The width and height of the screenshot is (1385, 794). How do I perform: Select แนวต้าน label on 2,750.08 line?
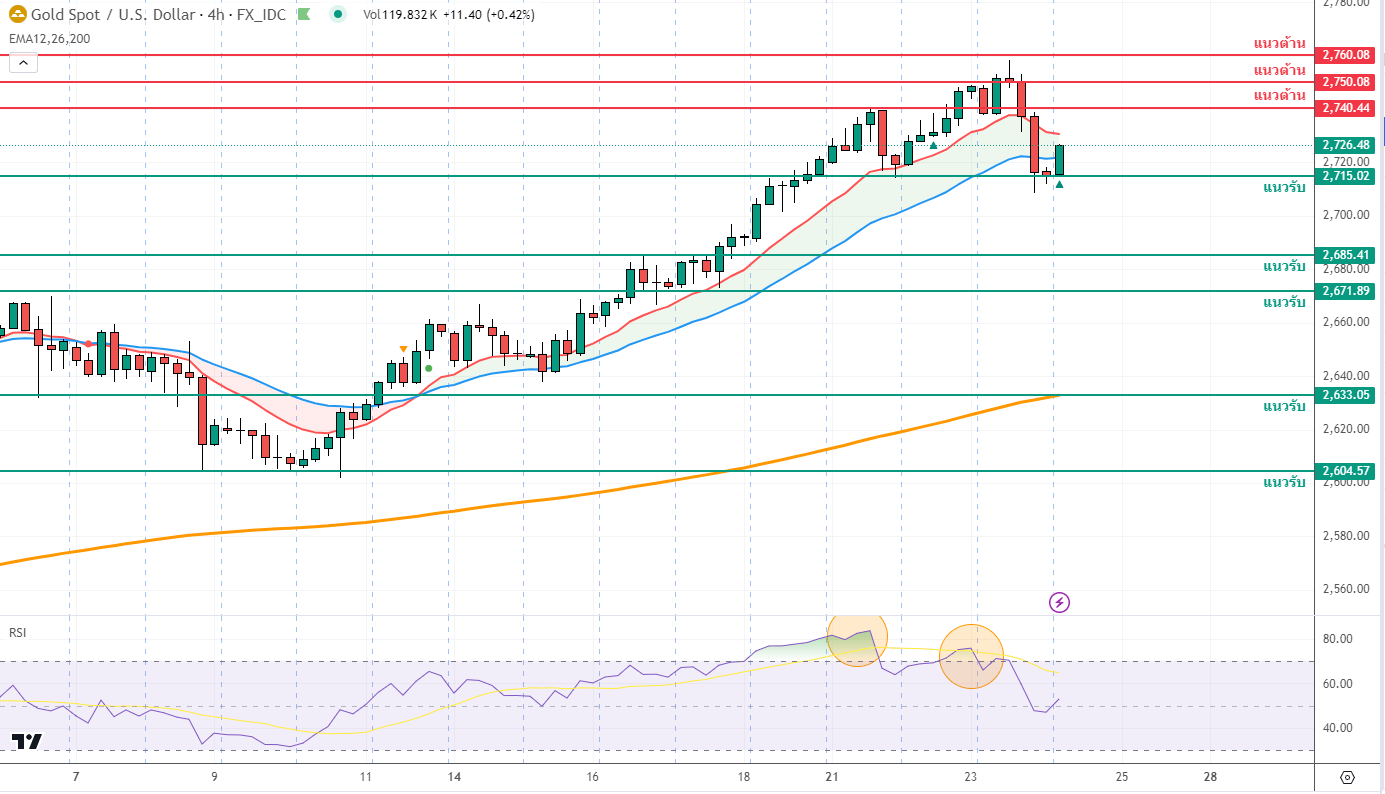1279,69
